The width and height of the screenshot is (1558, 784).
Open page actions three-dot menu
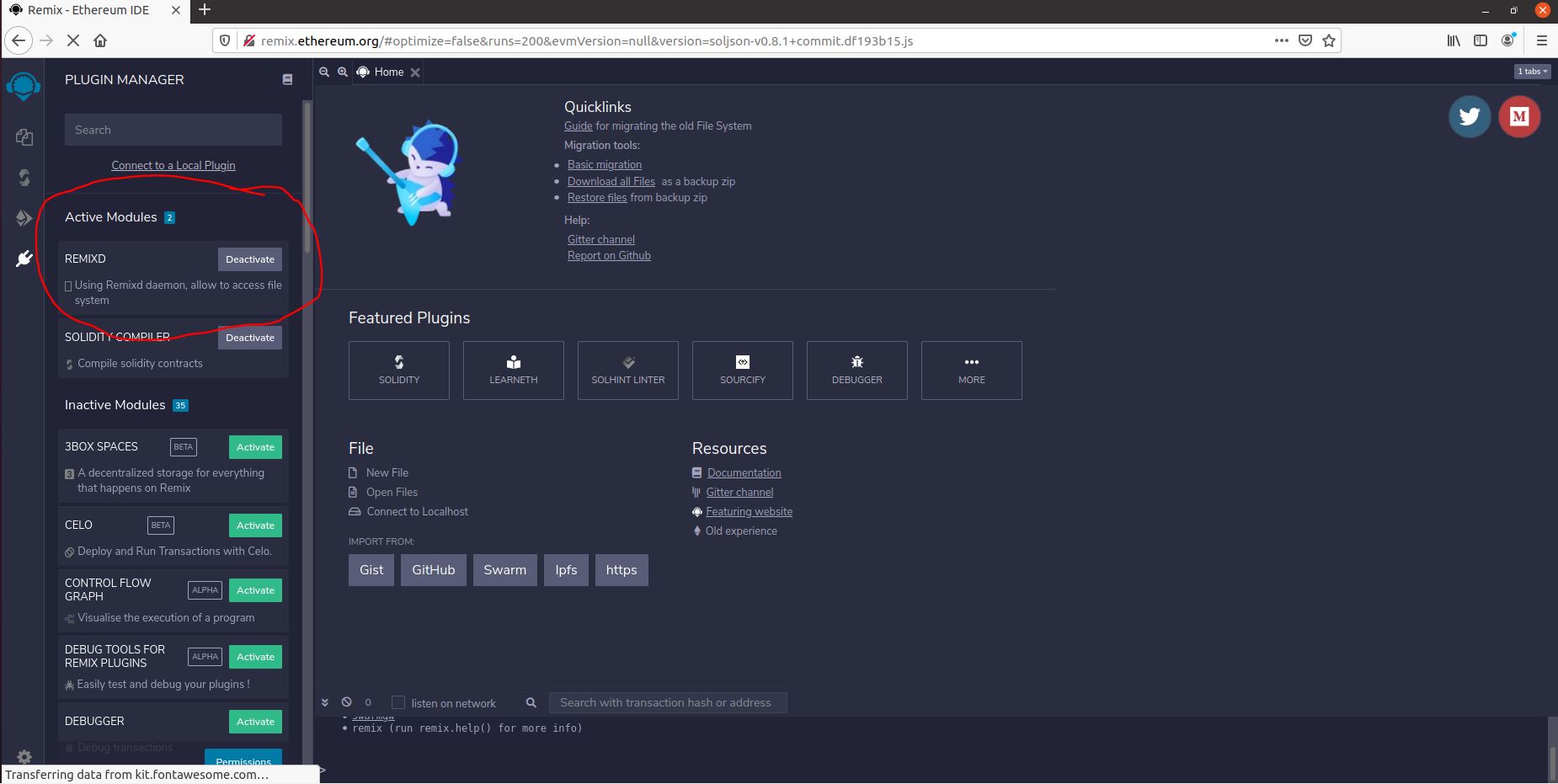[x=1281, y=40]
